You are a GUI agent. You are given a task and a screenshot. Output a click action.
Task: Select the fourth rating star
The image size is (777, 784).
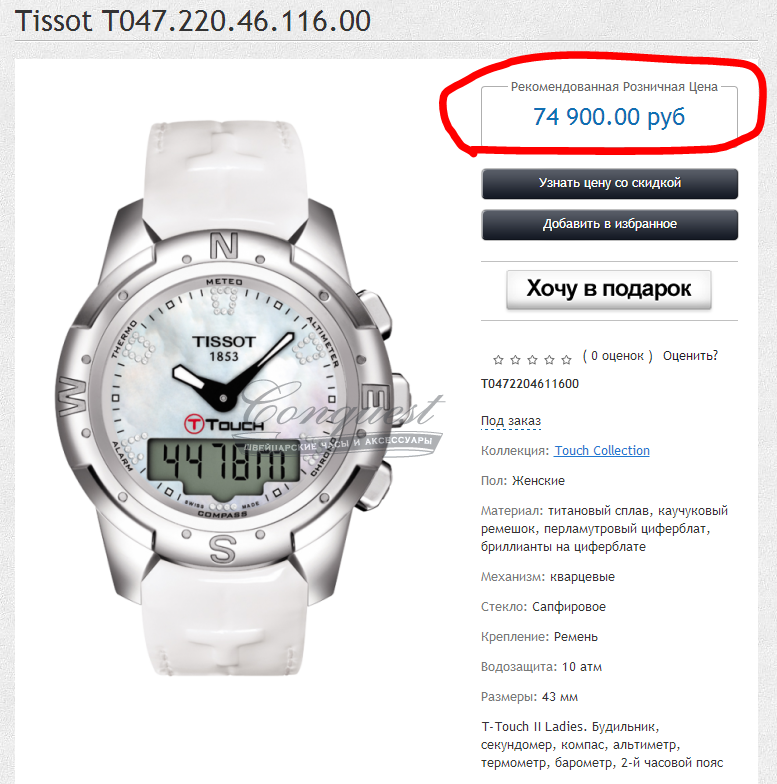[549, 360]
